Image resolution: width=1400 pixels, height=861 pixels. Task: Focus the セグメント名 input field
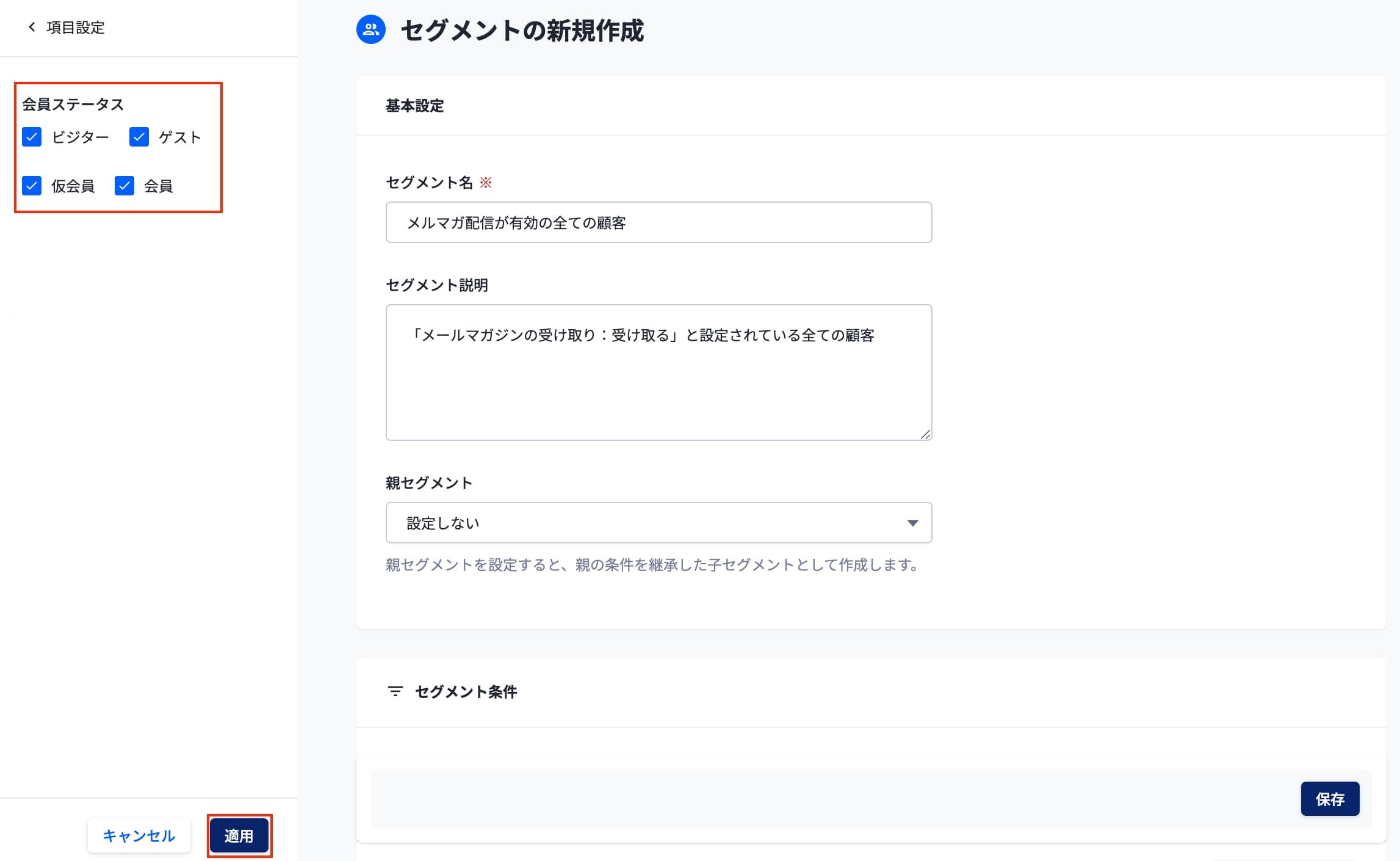(658, 222)
